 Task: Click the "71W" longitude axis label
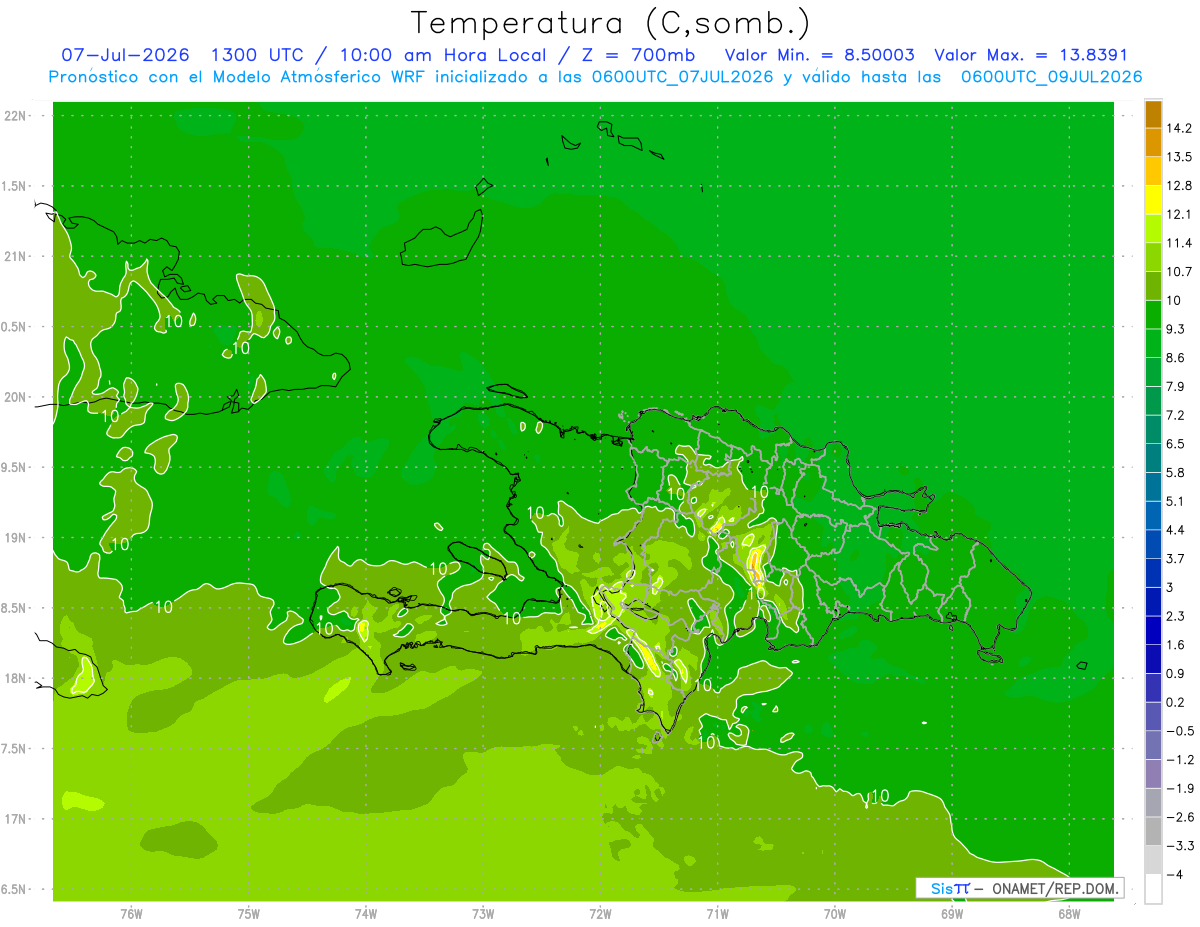tap(717, 913)
